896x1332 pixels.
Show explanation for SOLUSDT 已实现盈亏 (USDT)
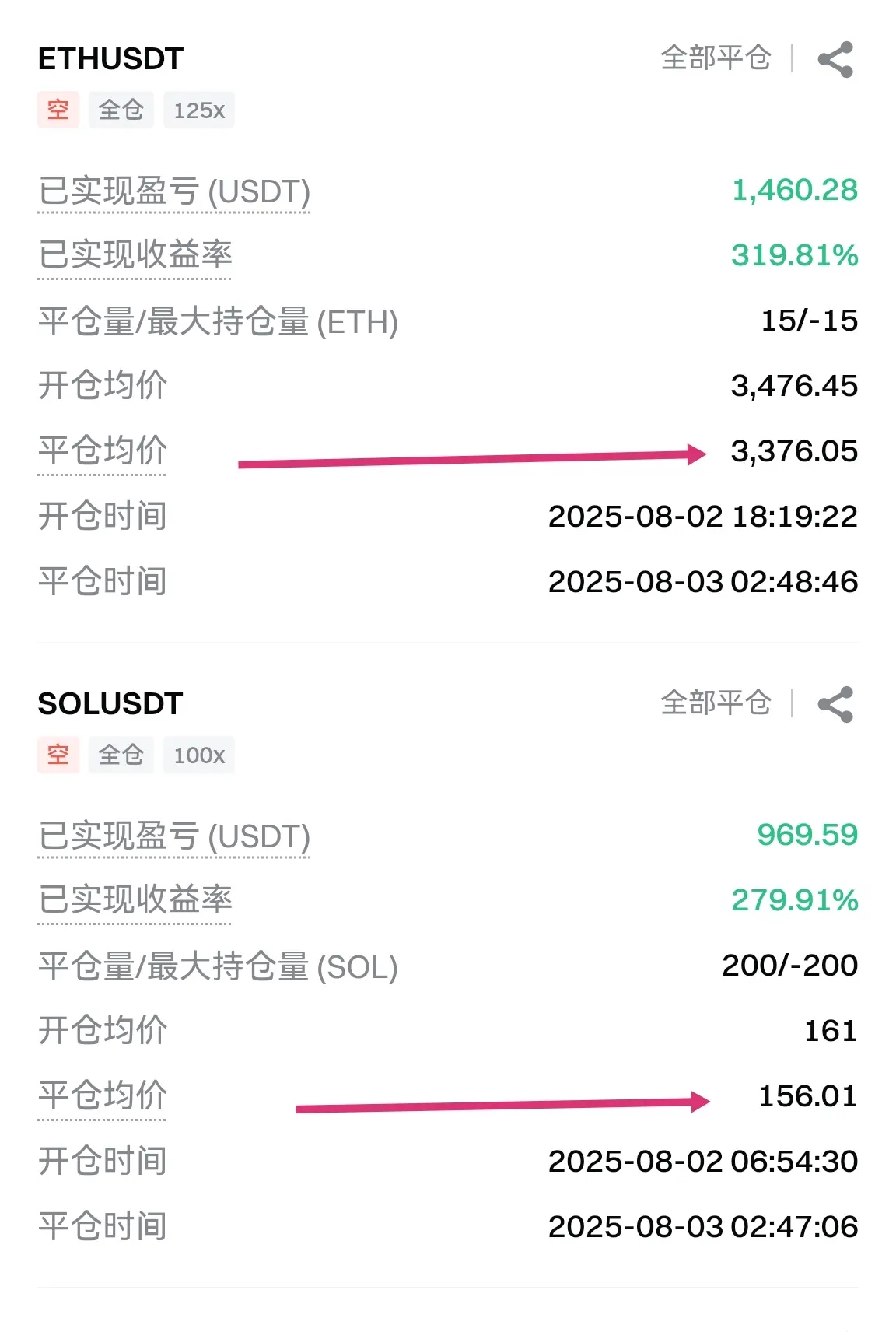pos(174,837)
